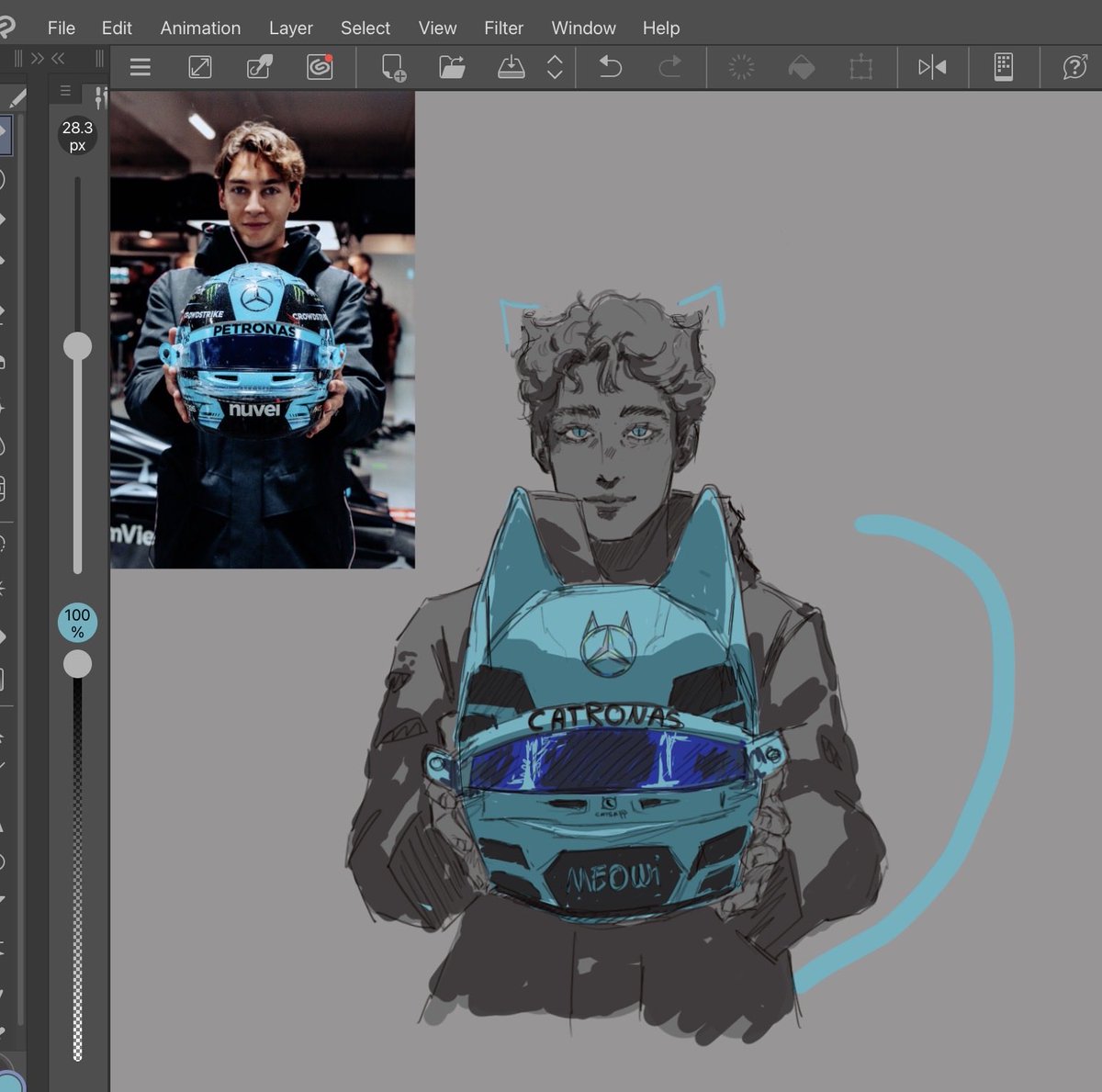Open the Edit menu

[x=117, y=28]
